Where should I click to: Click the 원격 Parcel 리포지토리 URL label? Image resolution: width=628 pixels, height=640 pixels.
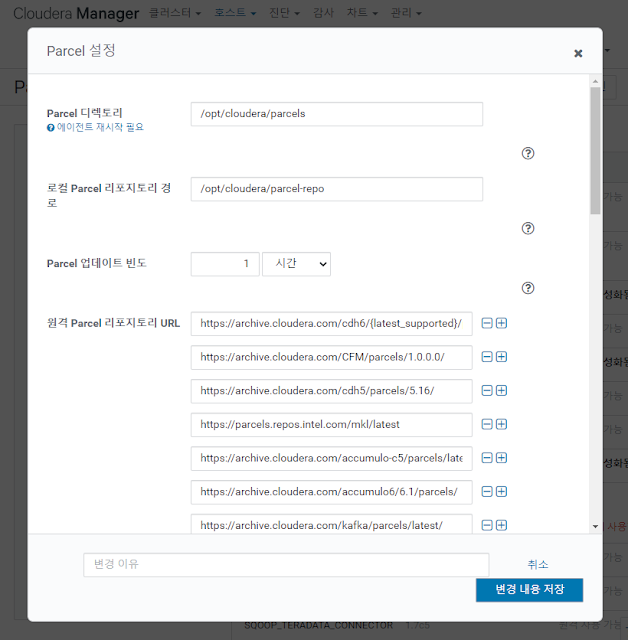(x=113, y=323)
